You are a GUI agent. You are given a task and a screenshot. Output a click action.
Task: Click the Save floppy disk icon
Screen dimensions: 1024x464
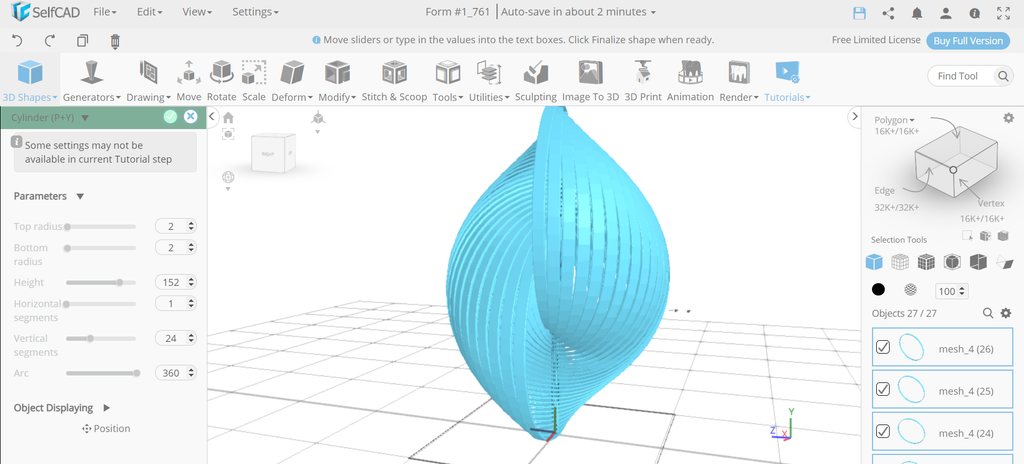click(x=859, y=13)
